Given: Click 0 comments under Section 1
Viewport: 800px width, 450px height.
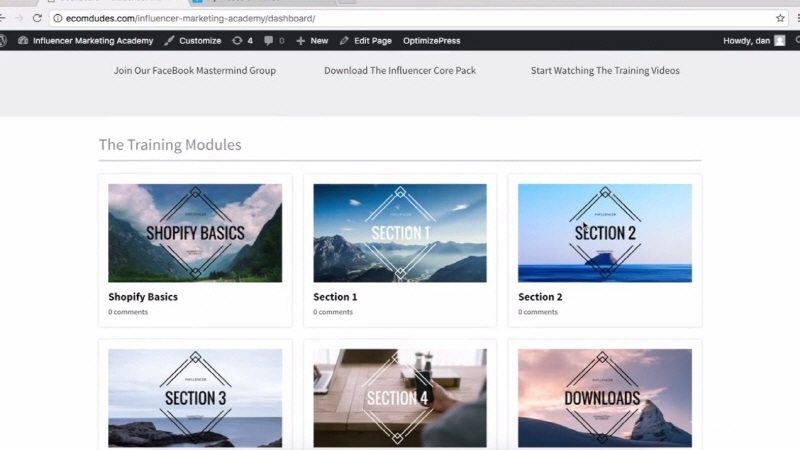Looking at the screenshot, I should click(x=333, y=312).
